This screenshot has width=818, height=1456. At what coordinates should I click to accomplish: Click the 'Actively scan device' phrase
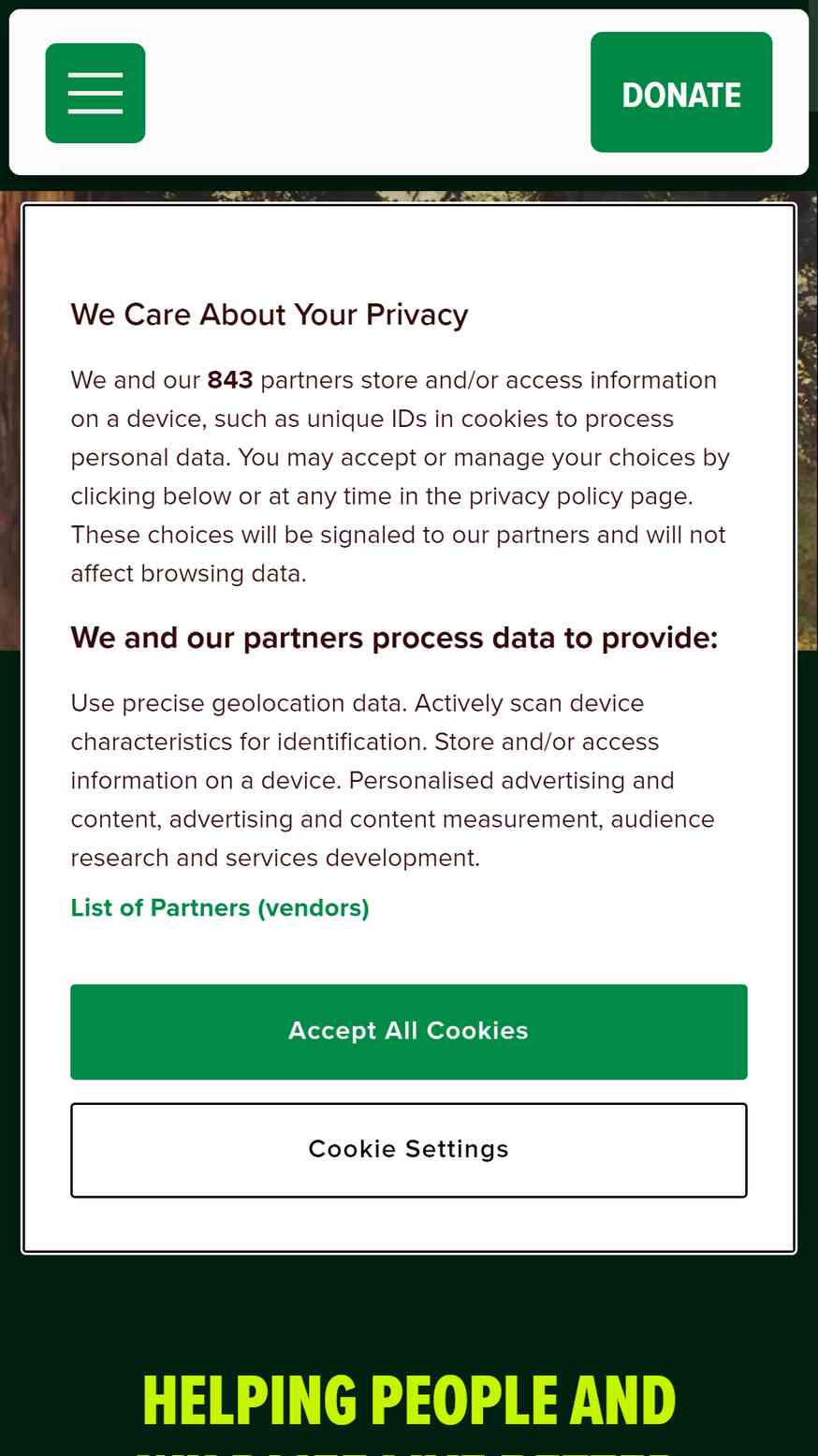pos(530,703)
